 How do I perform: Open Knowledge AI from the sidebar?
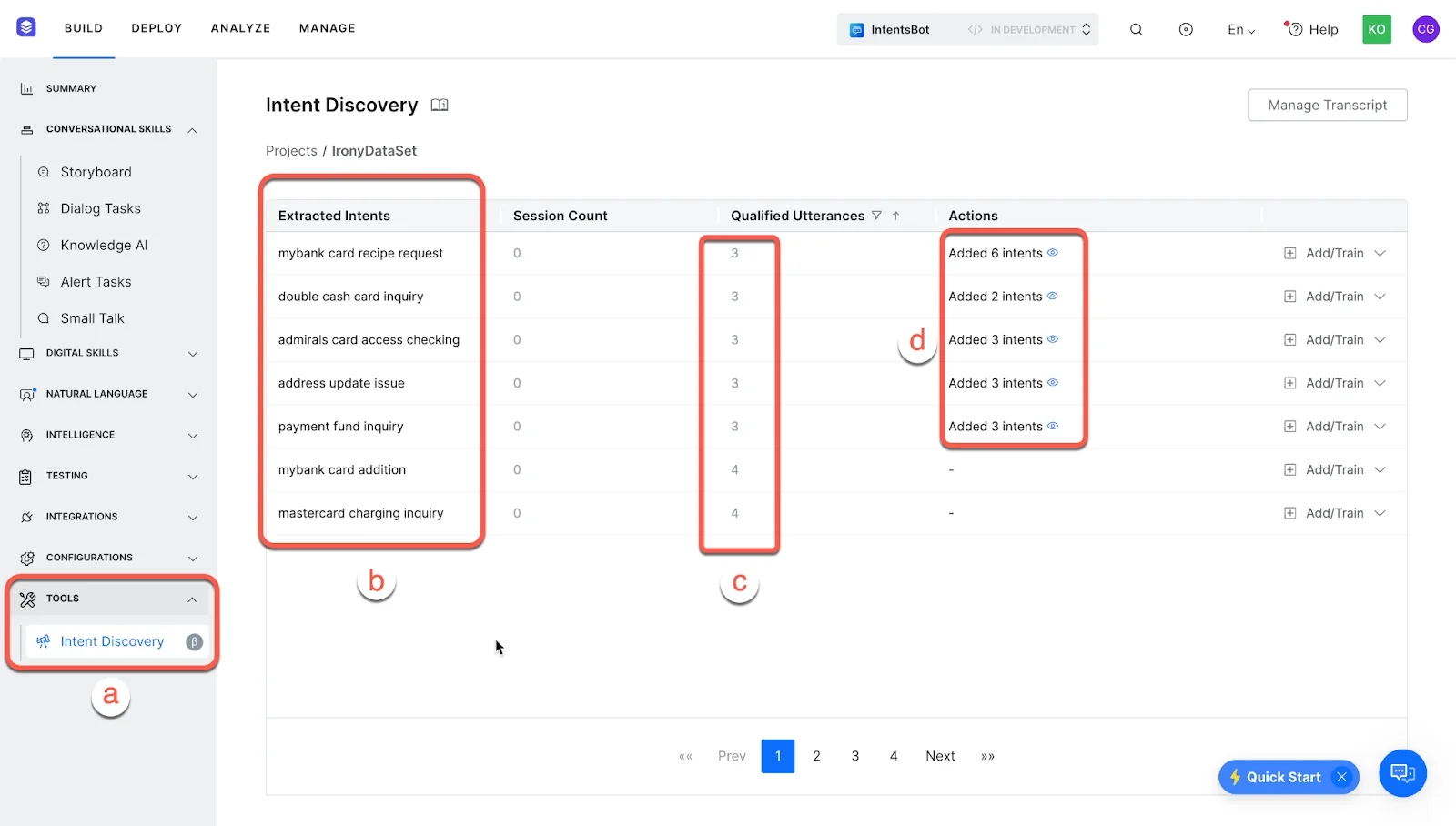[104, 245]
